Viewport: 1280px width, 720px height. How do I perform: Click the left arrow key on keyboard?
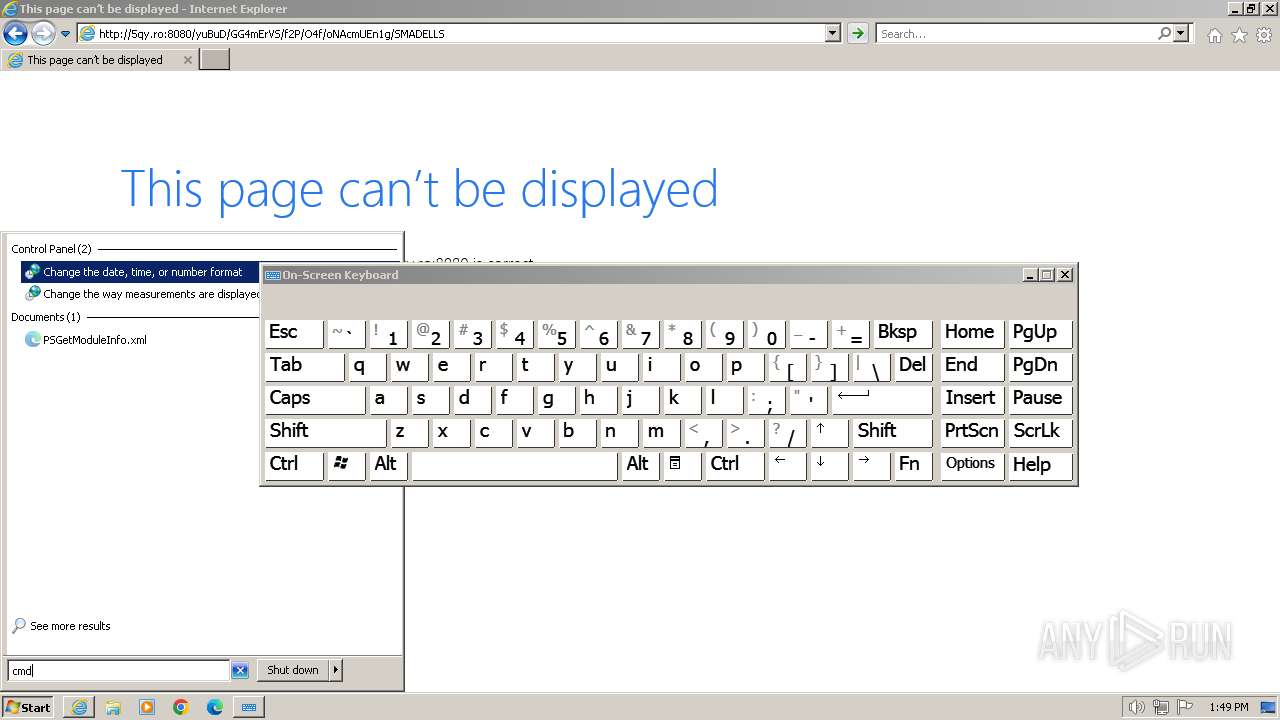point(787,465)
